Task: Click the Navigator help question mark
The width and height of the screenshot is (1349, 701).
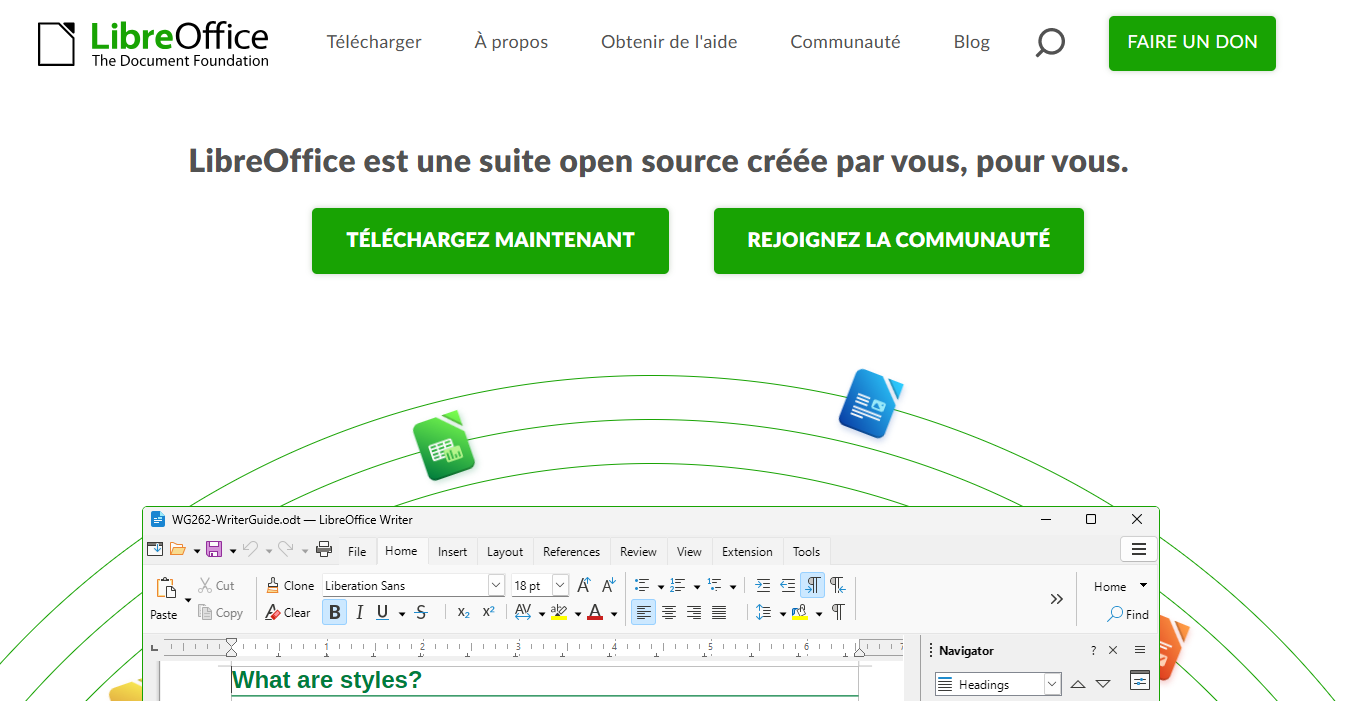Action: pyautogui.click(x=1093, y=650)
